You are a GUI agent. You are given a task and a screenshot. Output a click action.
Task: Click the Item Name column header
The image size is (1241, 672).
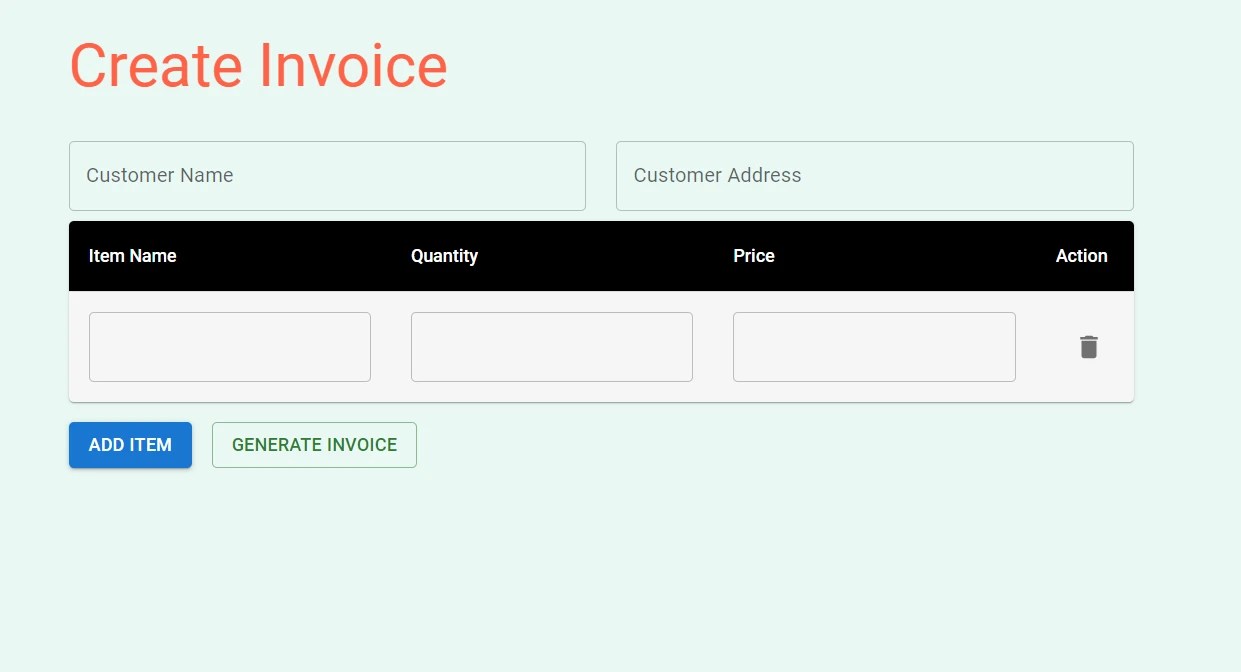pyautogui.click(x=132, y=256)
